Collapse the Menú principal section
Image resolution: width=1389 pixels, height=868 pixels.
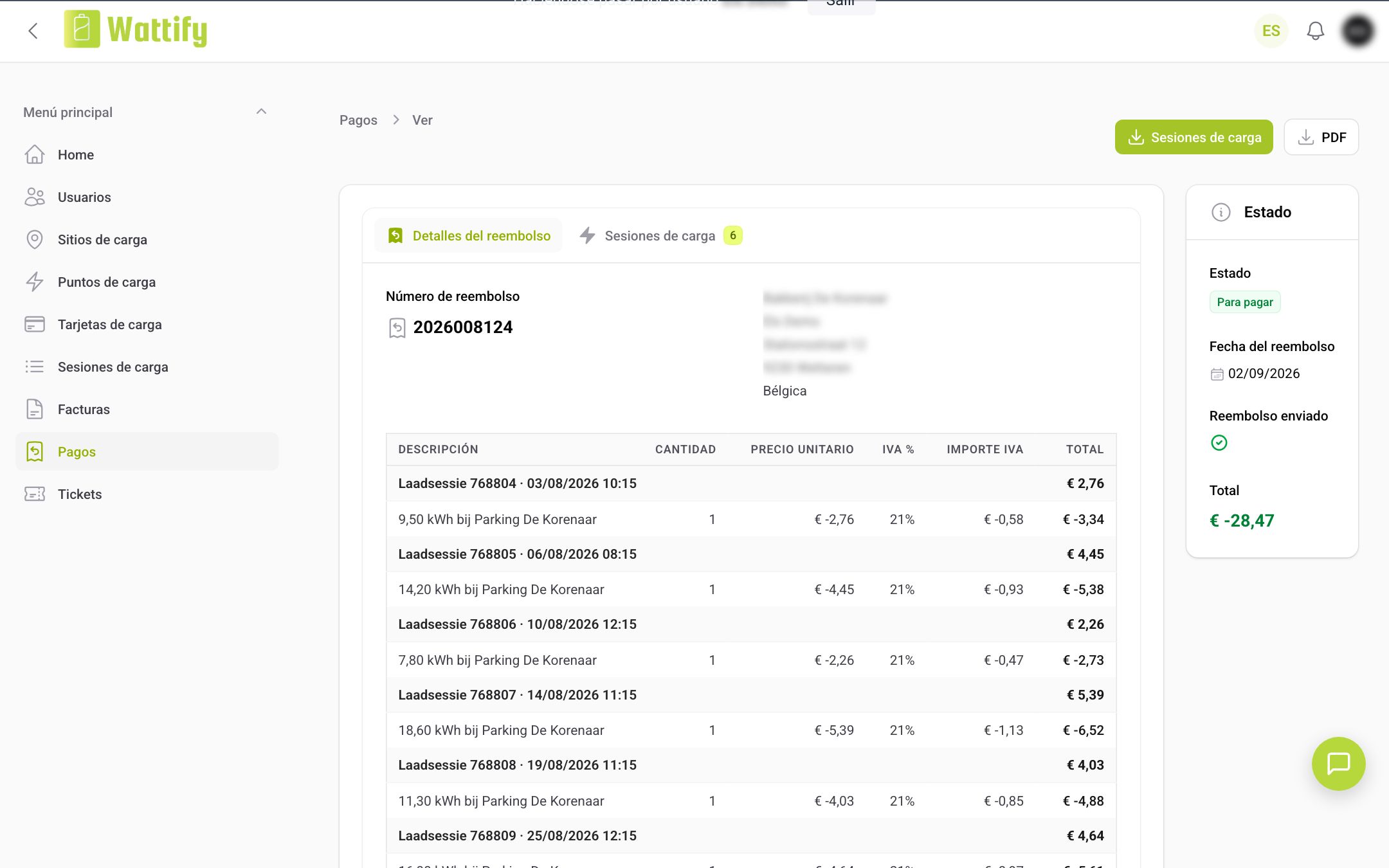pos(261,112)
